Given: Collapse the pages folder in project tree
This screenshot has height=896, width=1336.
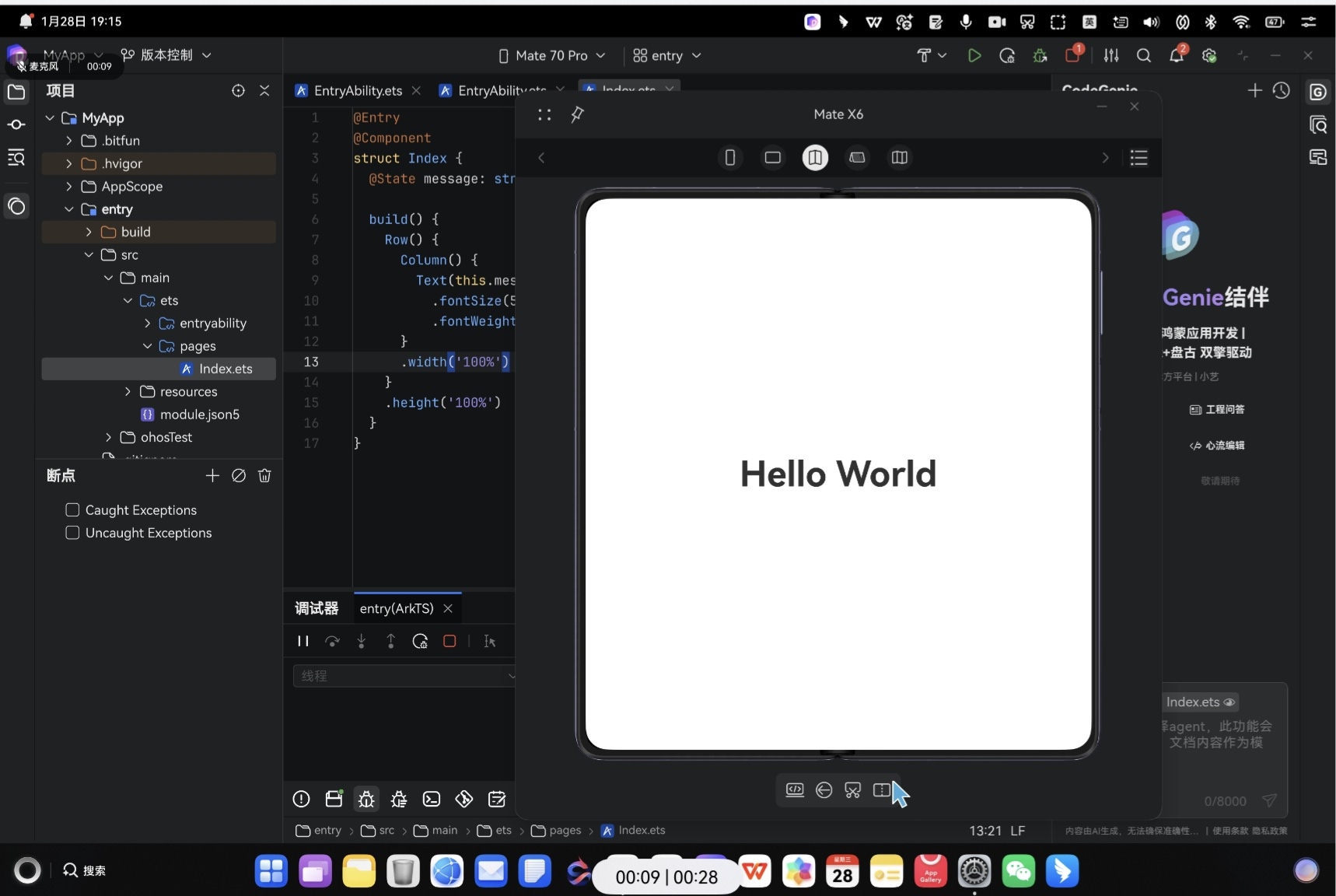Looking at the screenshot, I should [x=147, y=346].
